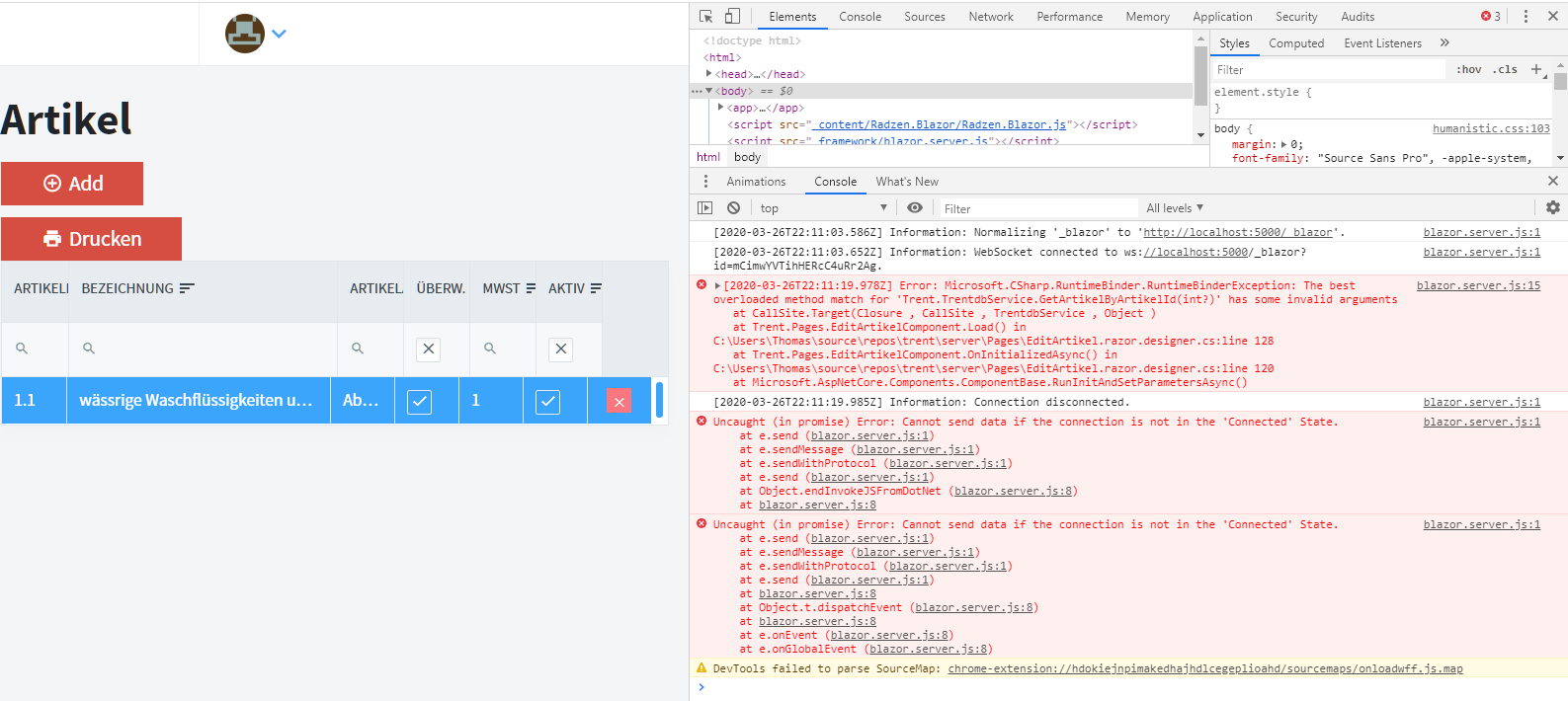This screenshot has height=701, width=1568.
Task: Click the Add button
Action: click(x=72, y=184)
